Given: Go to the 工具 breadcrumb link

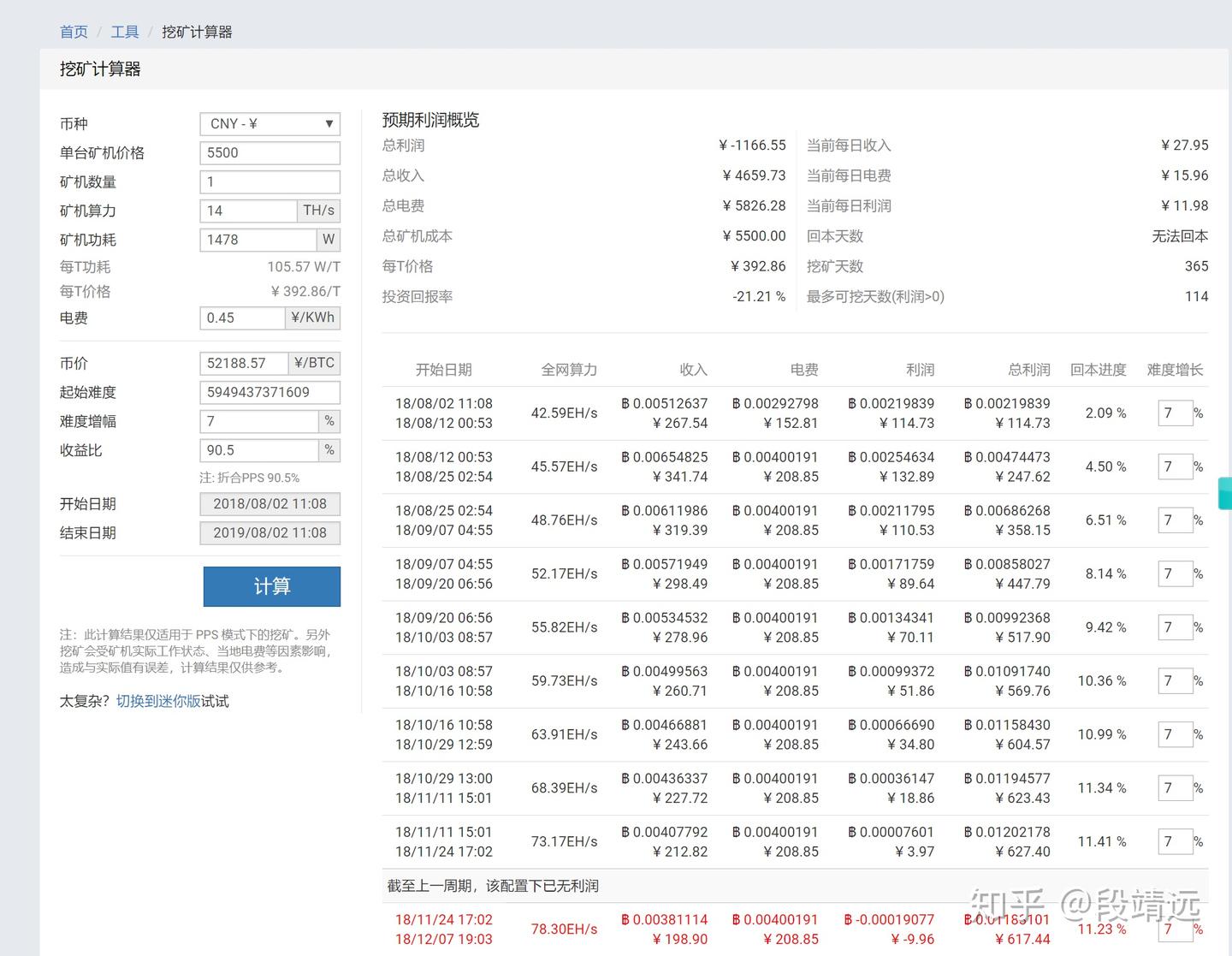Looking at the screenshot, I should [x=124, y=32].
